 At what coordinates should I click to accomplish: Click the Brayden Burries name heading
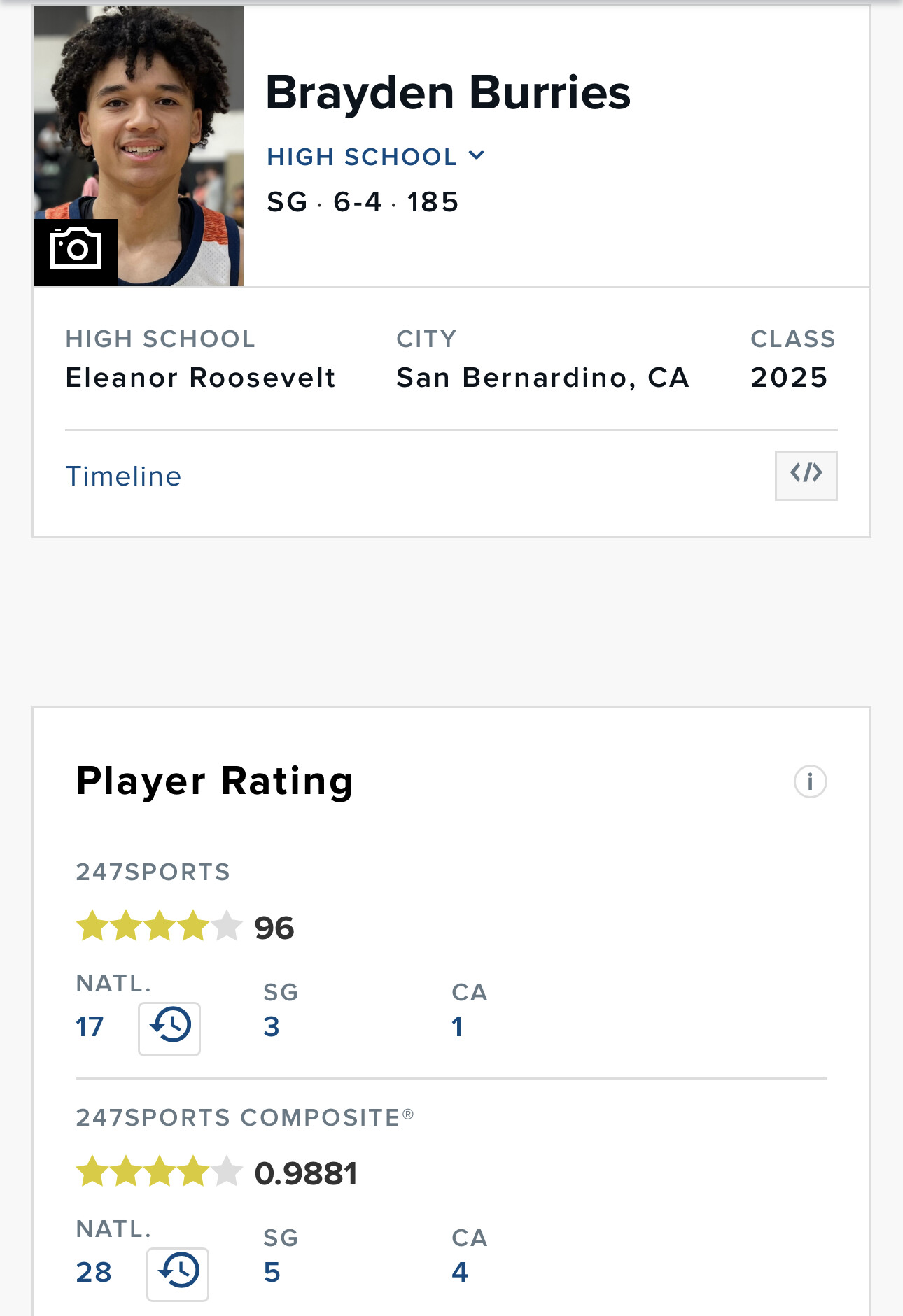448,92
